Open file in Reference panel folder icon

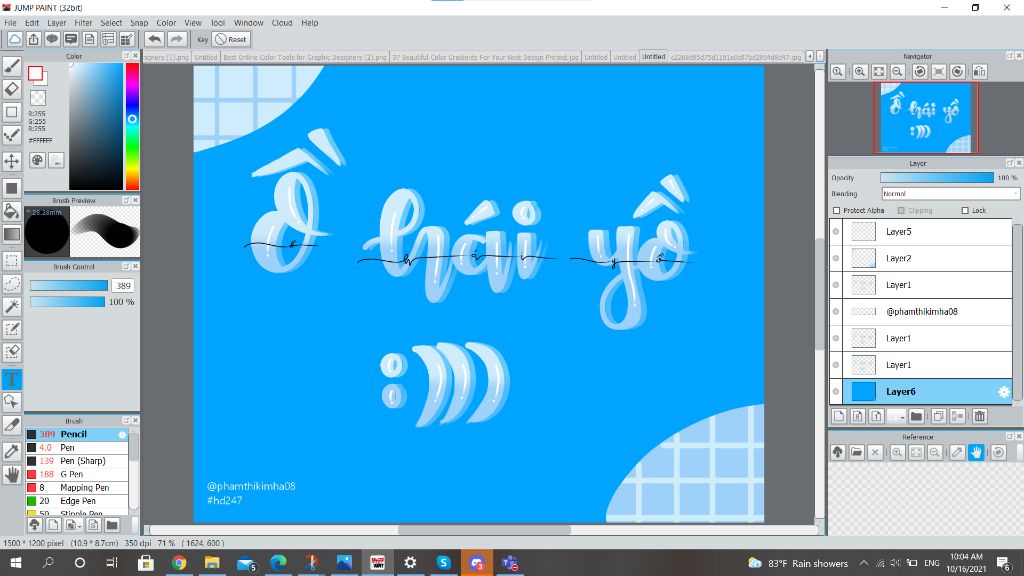(x=857, y=452)
